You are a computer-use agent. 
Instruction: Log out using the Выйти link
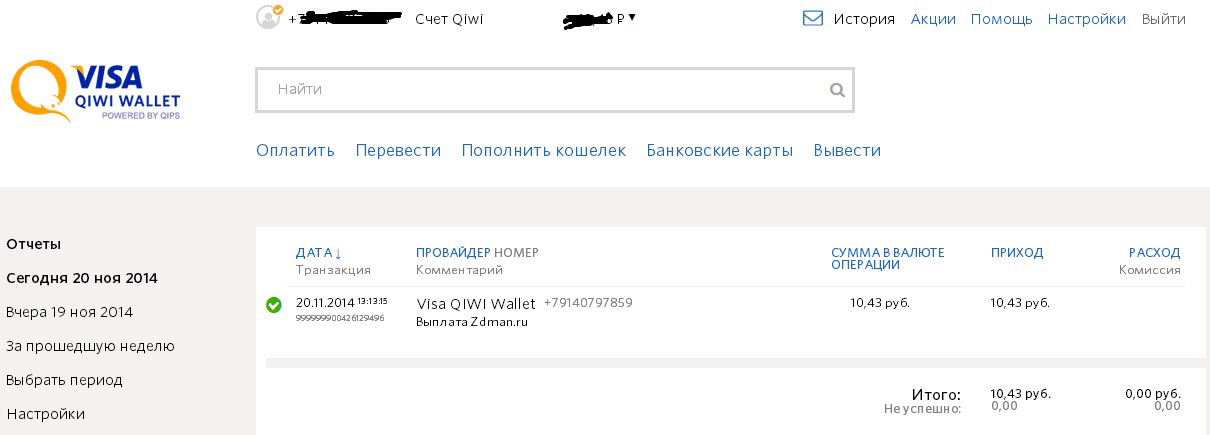[x=1163, y=19]
